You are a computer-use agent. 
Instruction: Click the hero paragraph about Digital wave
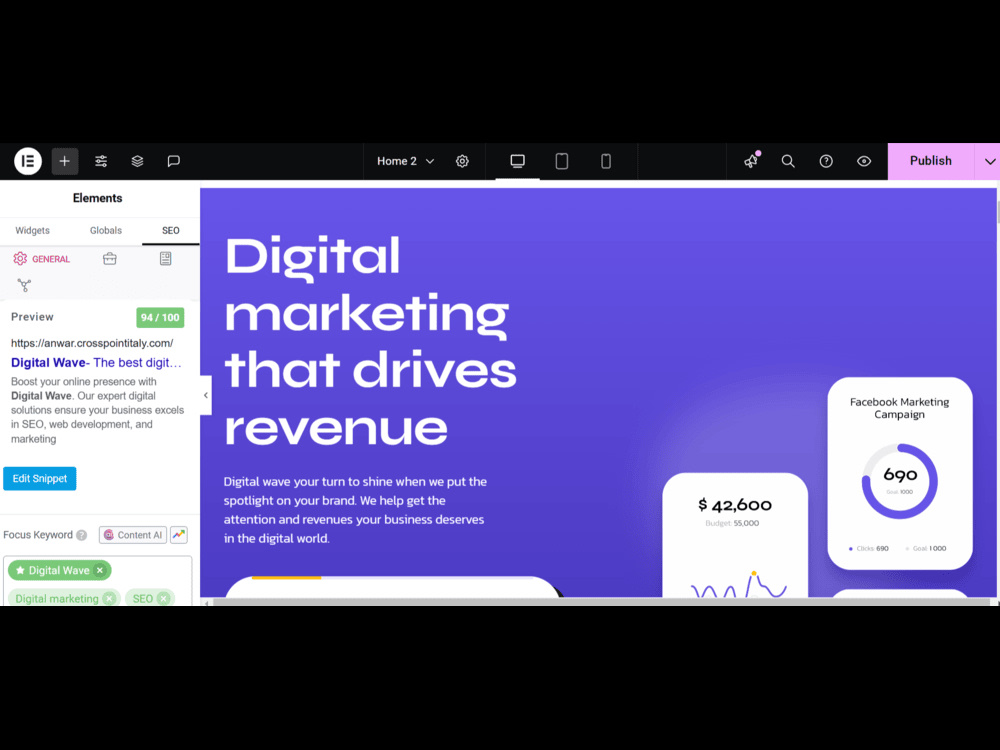pyautogui.click(x=355, y=510)
